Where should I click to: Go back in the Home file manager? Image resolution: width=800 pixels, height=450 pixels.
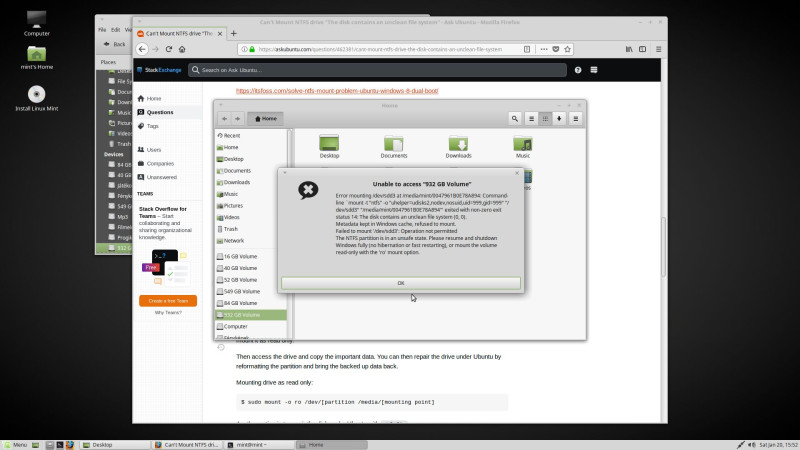(x=224, y=119)
